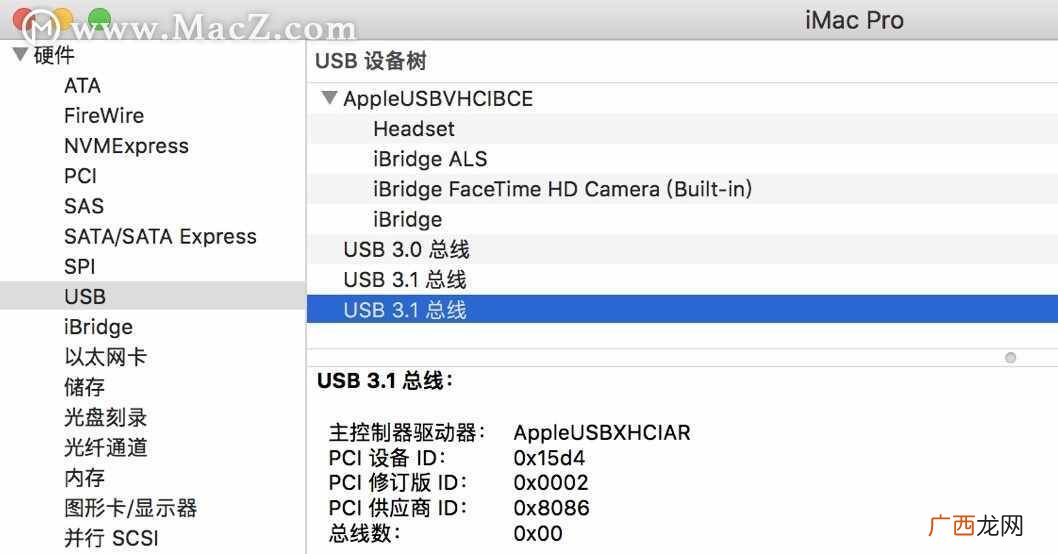Open the 内存 memory section
Viewport: 1058px width, 554px height.
tap(84, 478)
